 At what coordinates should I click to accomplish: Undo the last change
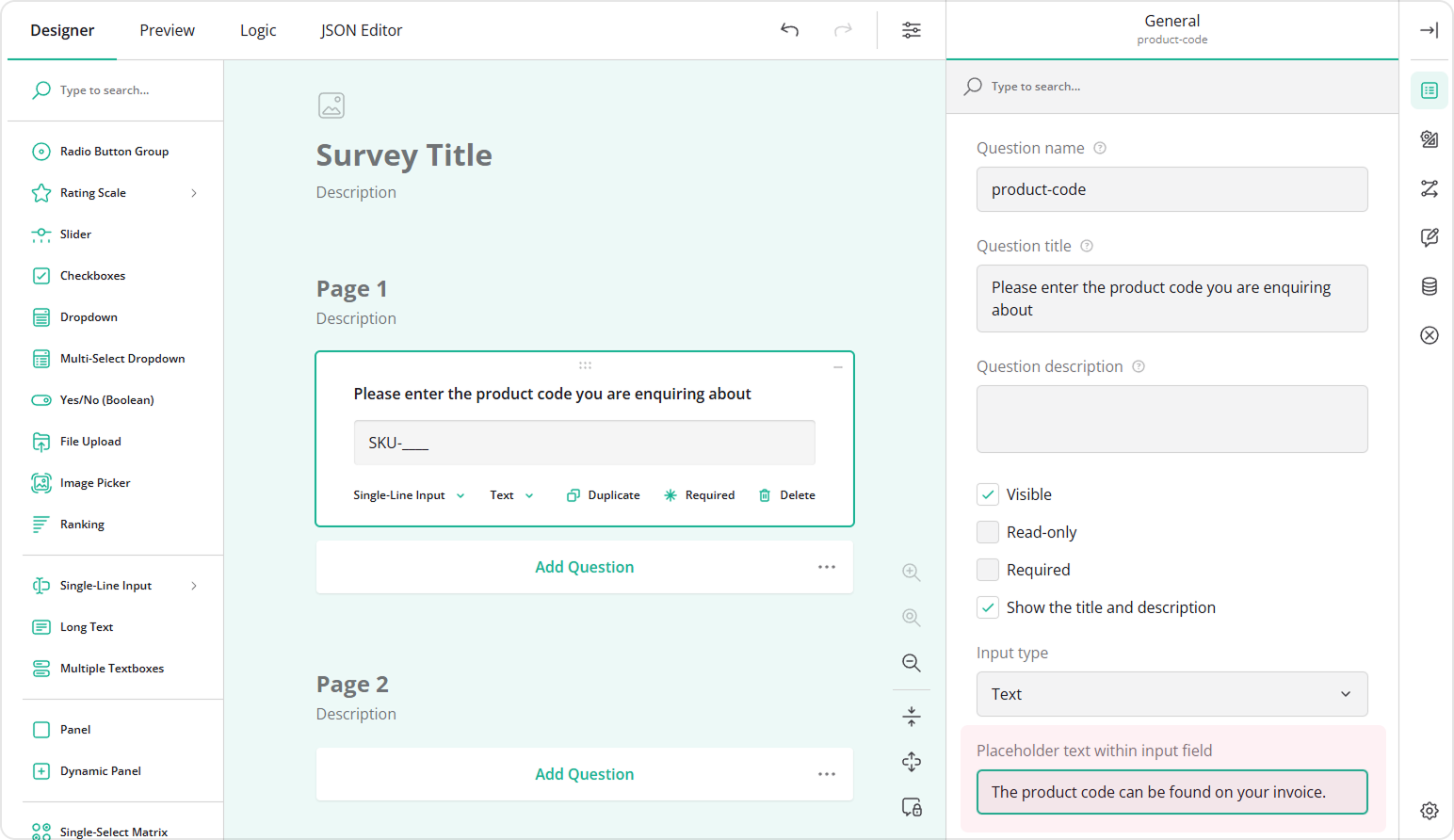click(789, 29)
